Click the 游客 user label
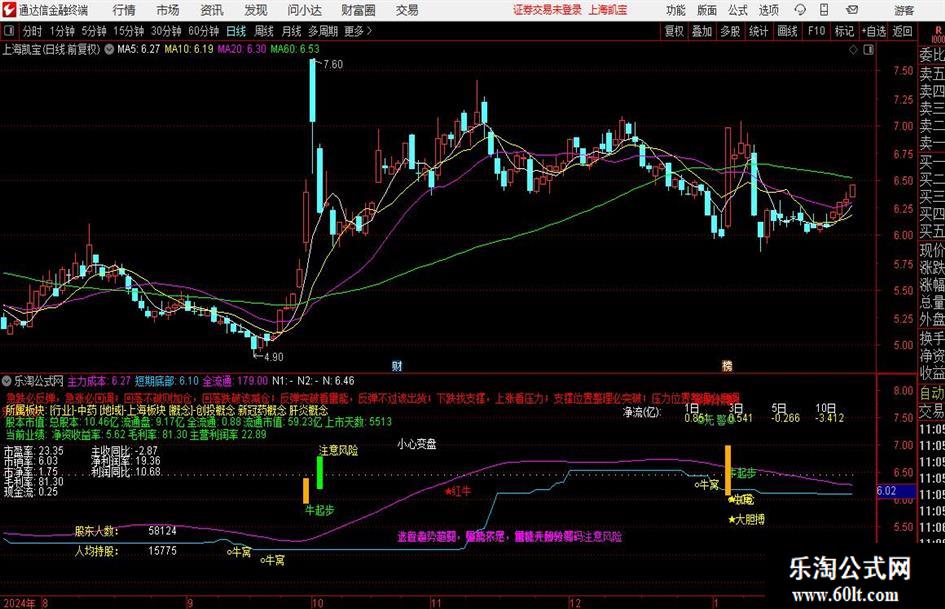Image resolution: width=945 pixels, height=609 pixels. click(x=903, y=10)
